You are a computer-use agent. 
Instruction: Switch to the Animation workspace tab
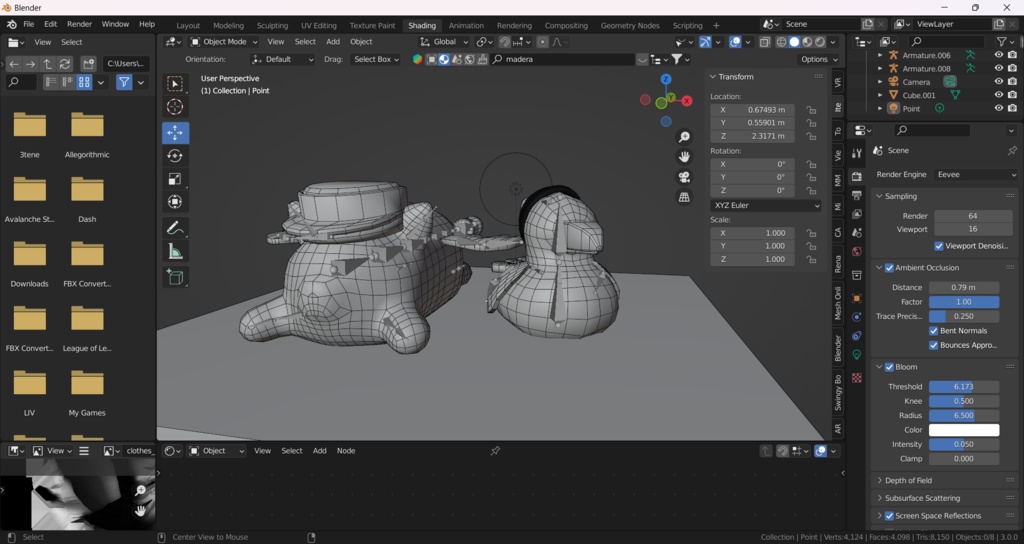pyautogui.click(x=466, y=25)
